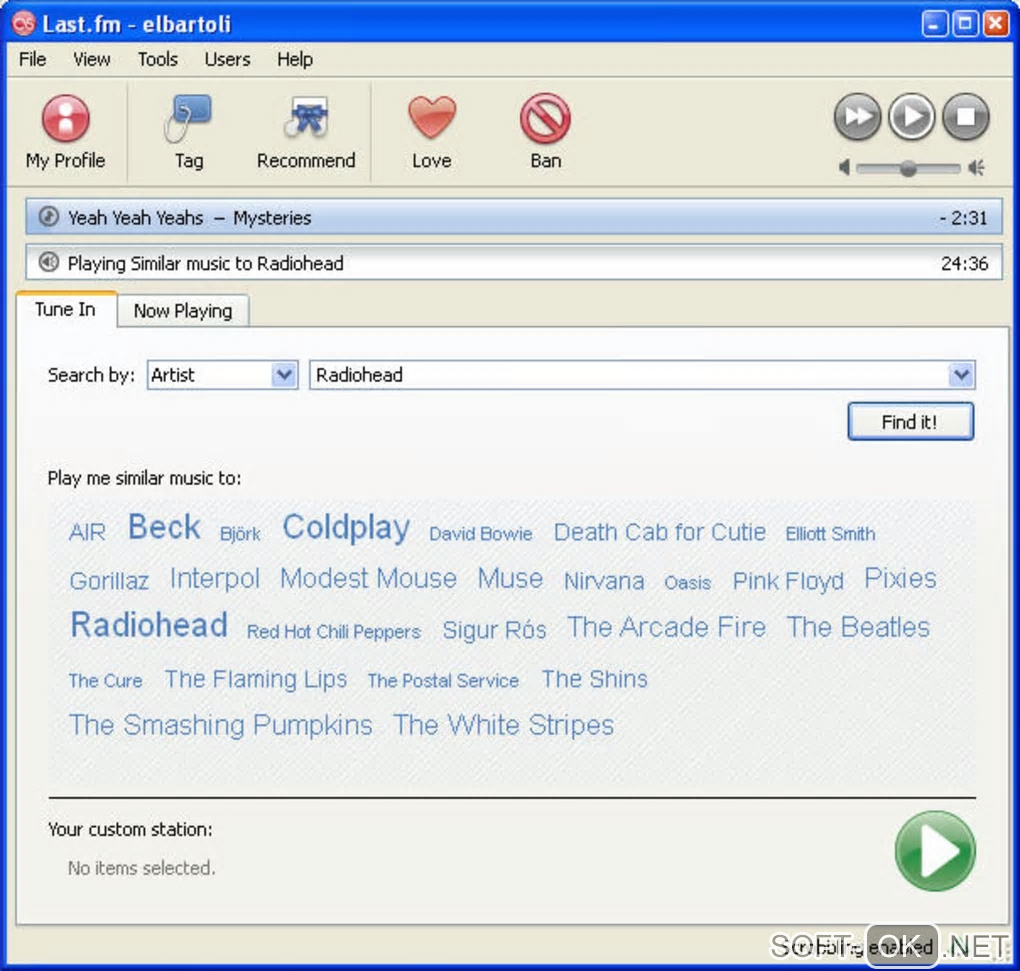This screenshot has width=1020, height=971.
Task: Open the Help menu
Action: tap(295, 59)
